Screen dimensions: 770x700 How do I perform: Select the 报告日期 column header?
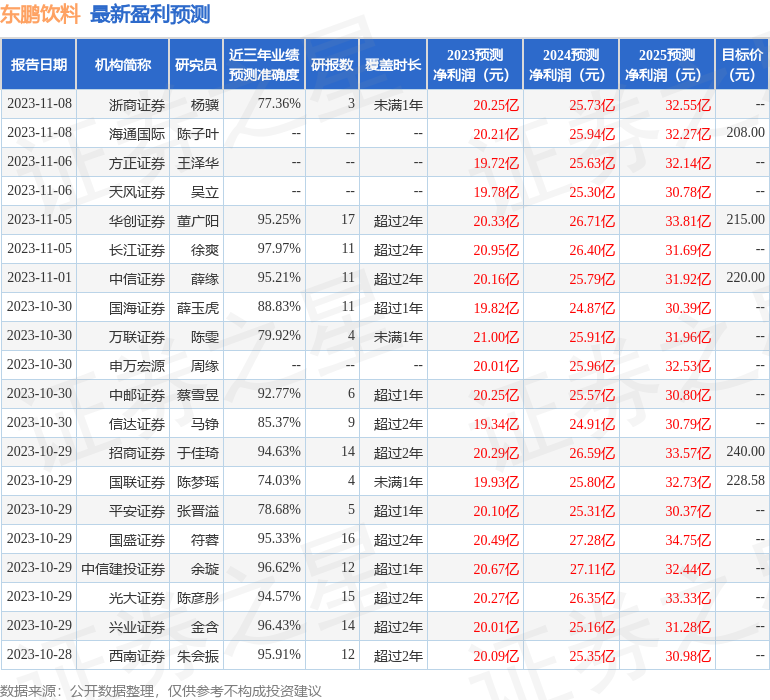coord(39,64)
